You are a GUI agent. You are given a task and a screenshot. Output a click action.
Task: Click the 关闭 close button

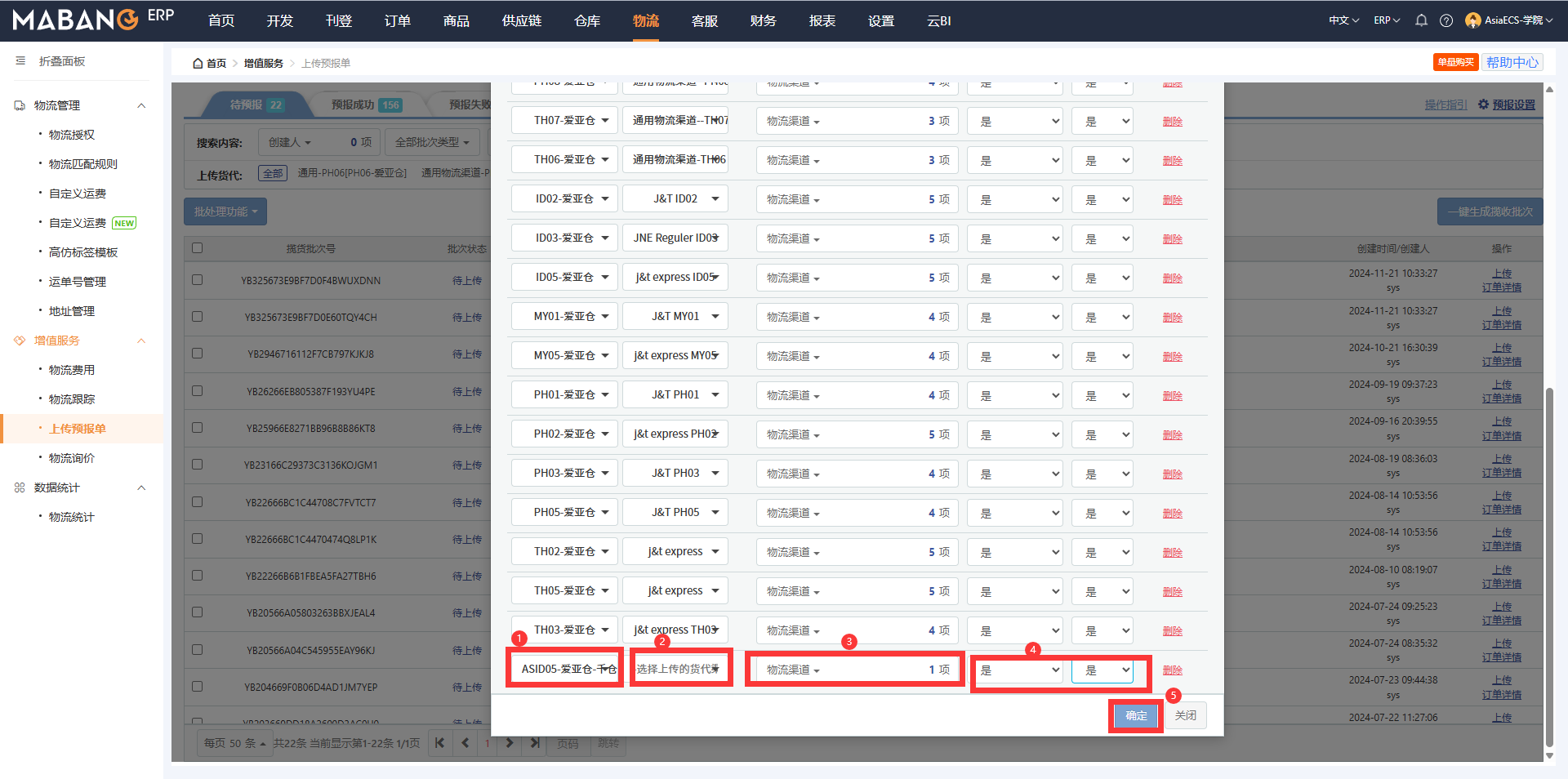click(x=1186, y=715)
